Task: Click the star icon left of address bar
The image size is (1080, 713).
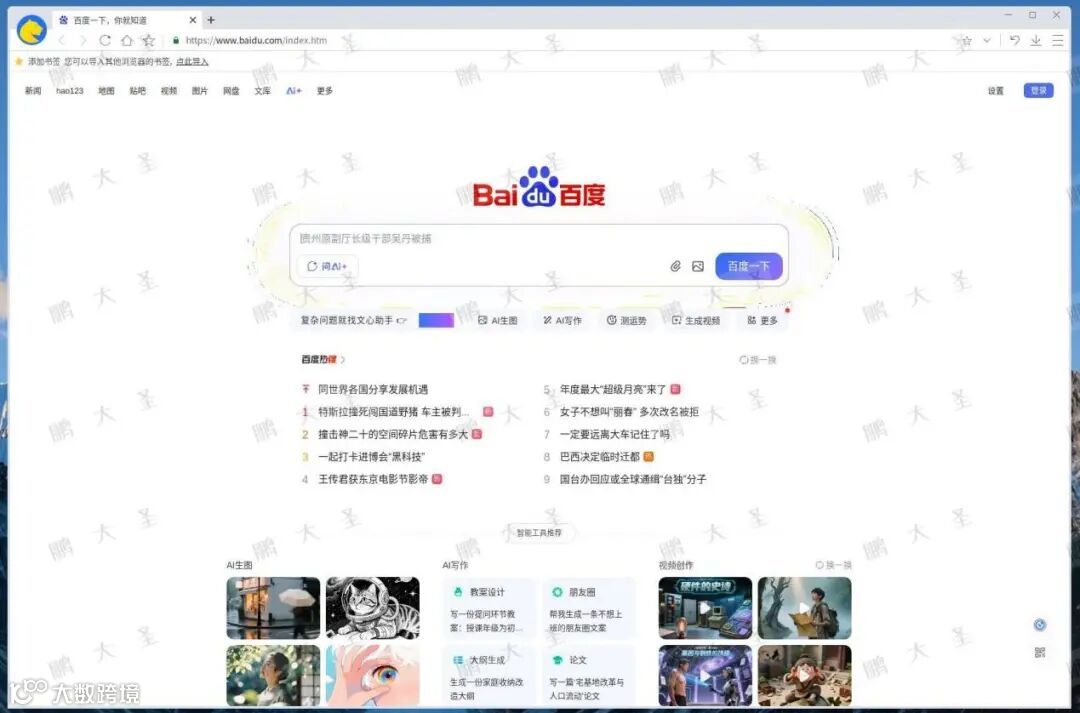Action: coord(149,41)
